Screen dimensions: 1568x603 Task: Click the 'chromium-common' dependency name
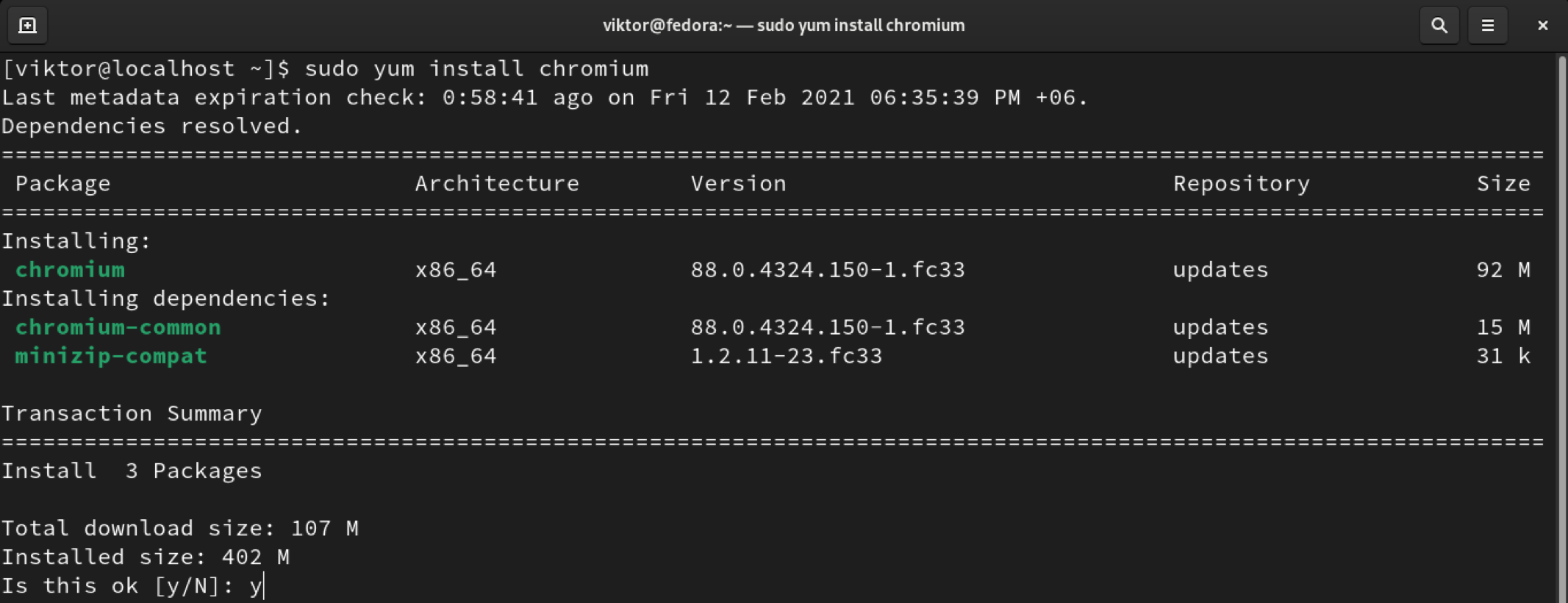point(118,327)
